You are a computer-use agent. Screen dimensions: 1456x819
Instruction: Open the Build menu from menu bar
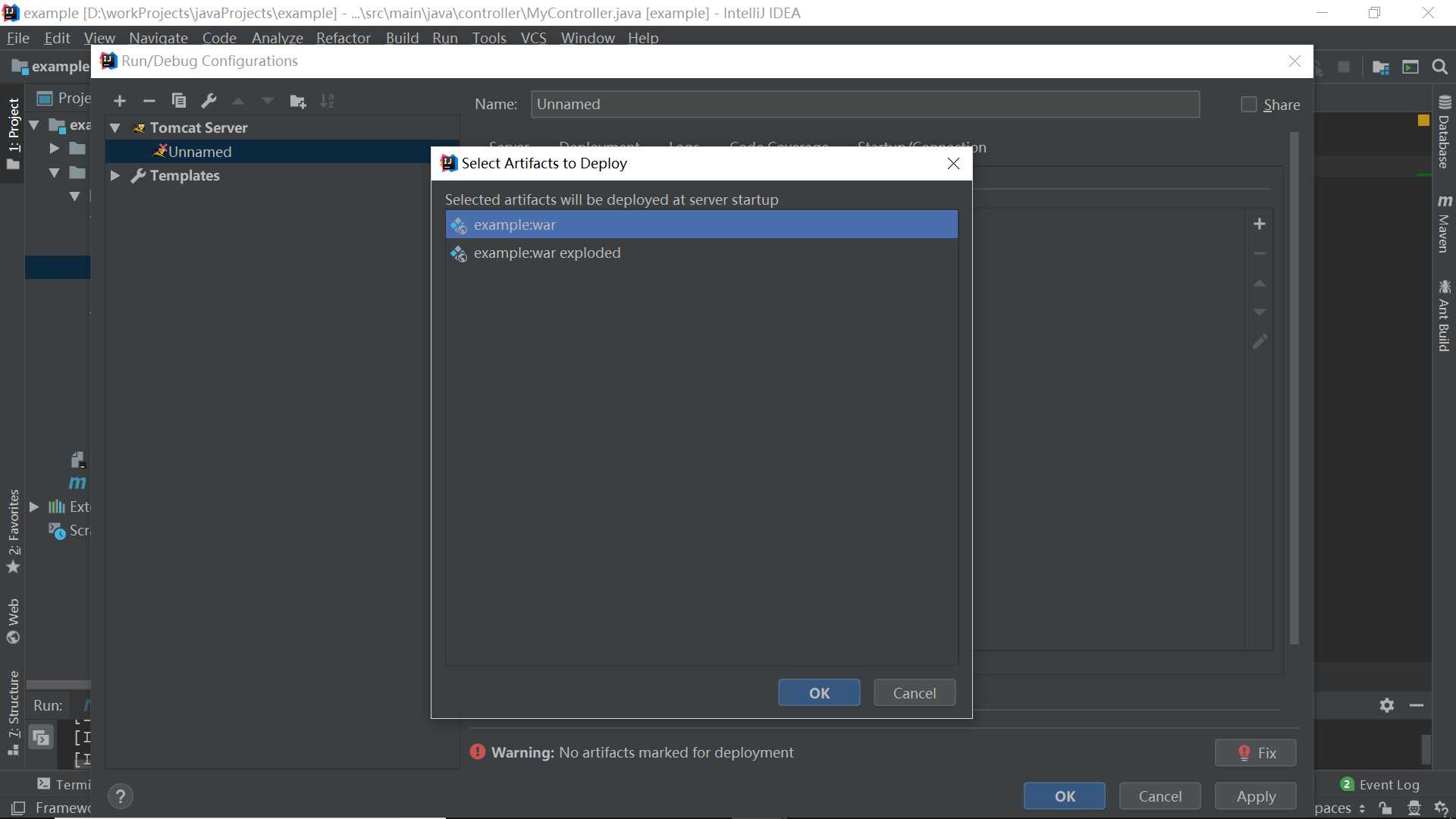point(402,37)
